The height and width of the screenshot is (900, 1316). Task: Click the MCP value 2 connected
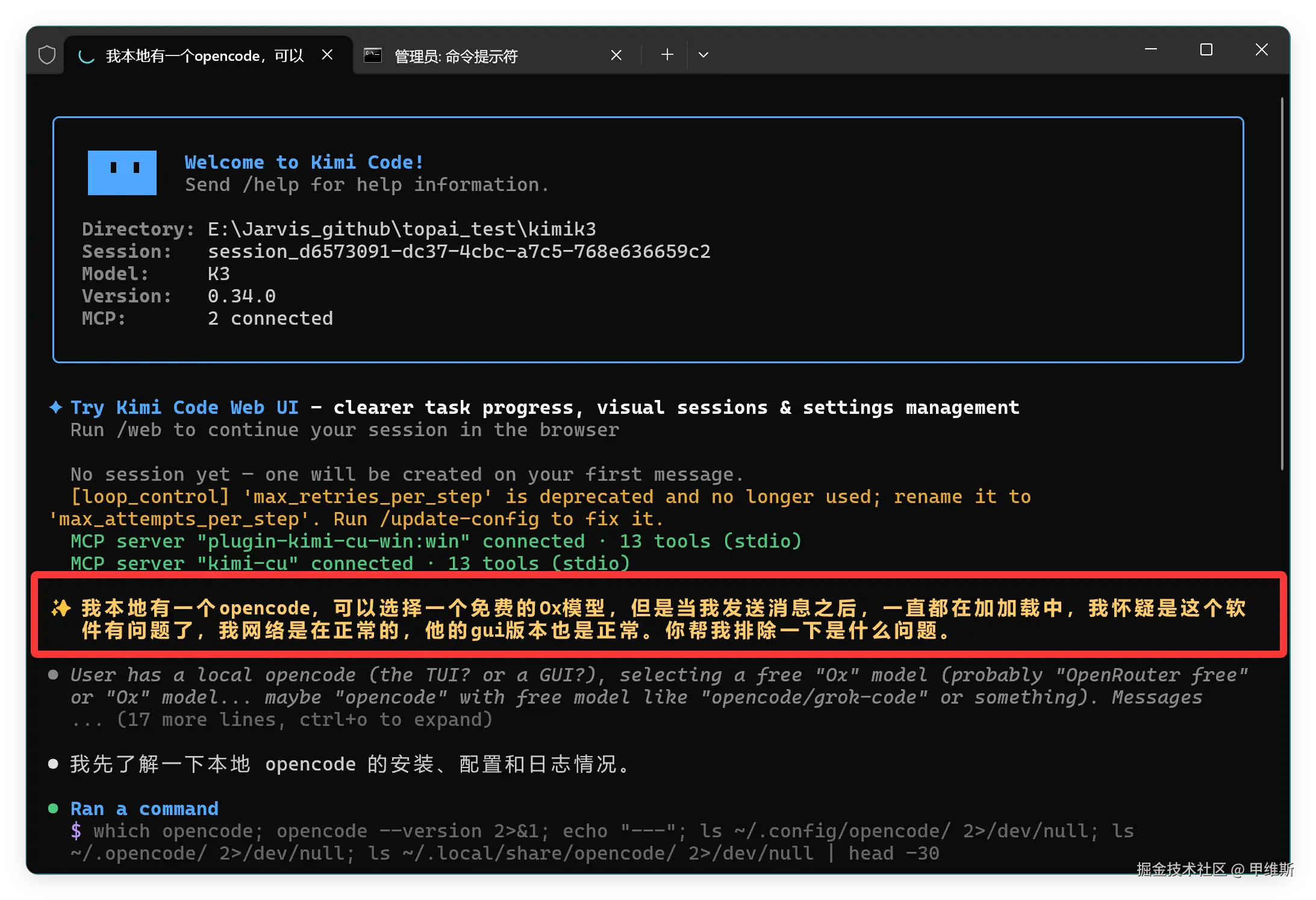click(x=270, y=318)
